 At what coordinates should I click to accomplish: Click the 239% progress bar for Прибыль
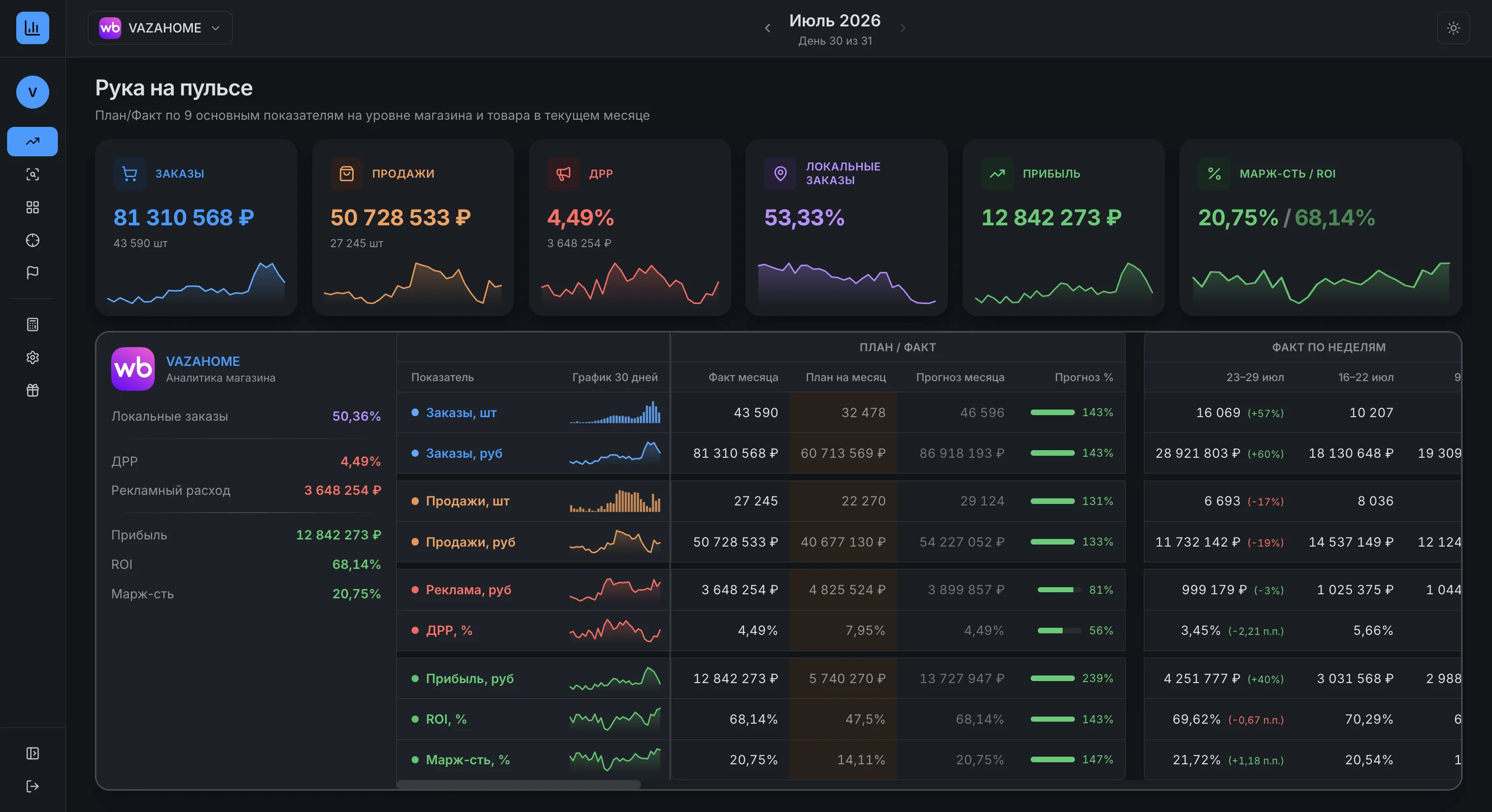[1053, 678]
